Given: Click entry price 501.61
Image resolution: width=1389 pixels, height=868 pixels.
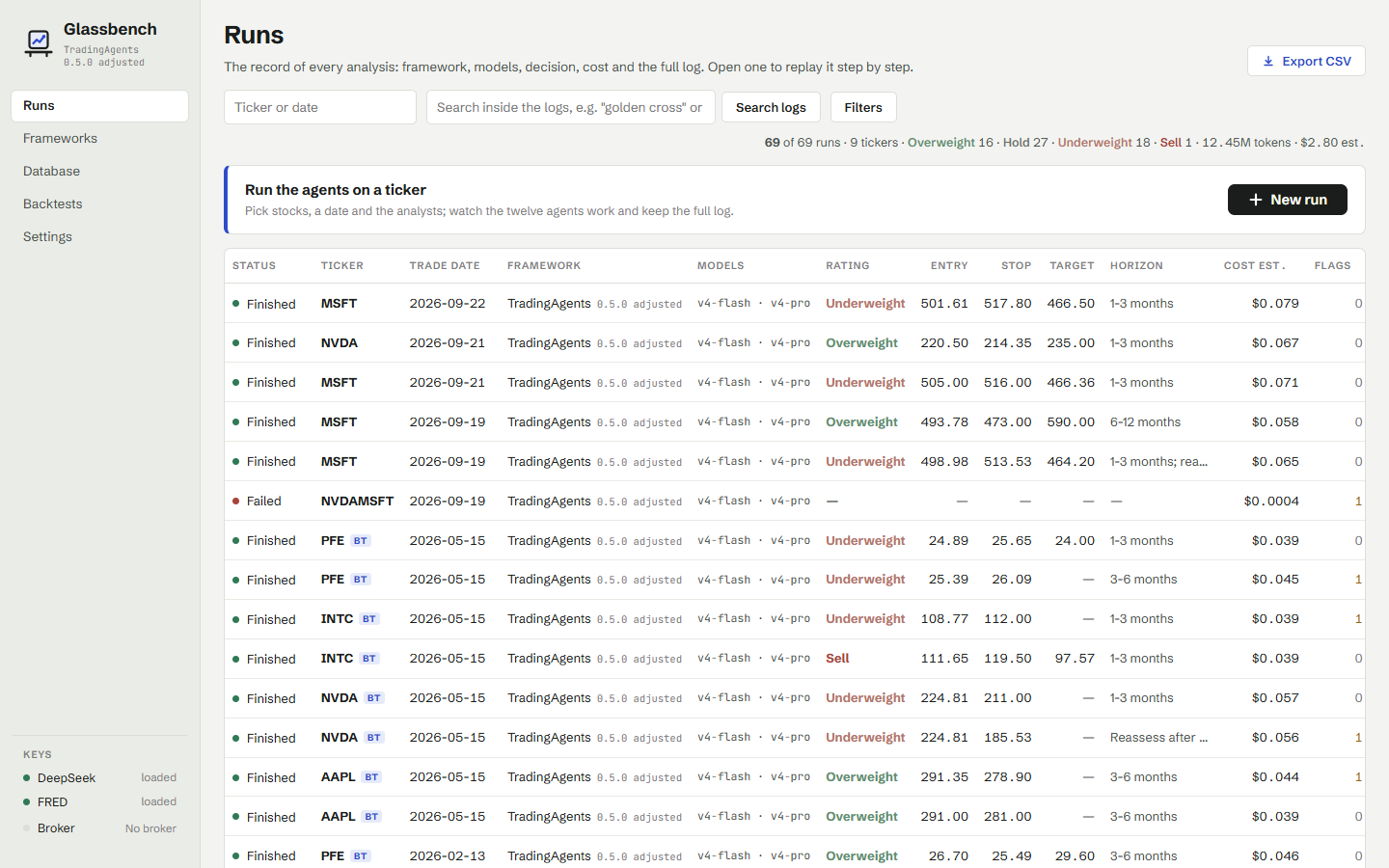Looking at the screenshot, I should (944, 303).
